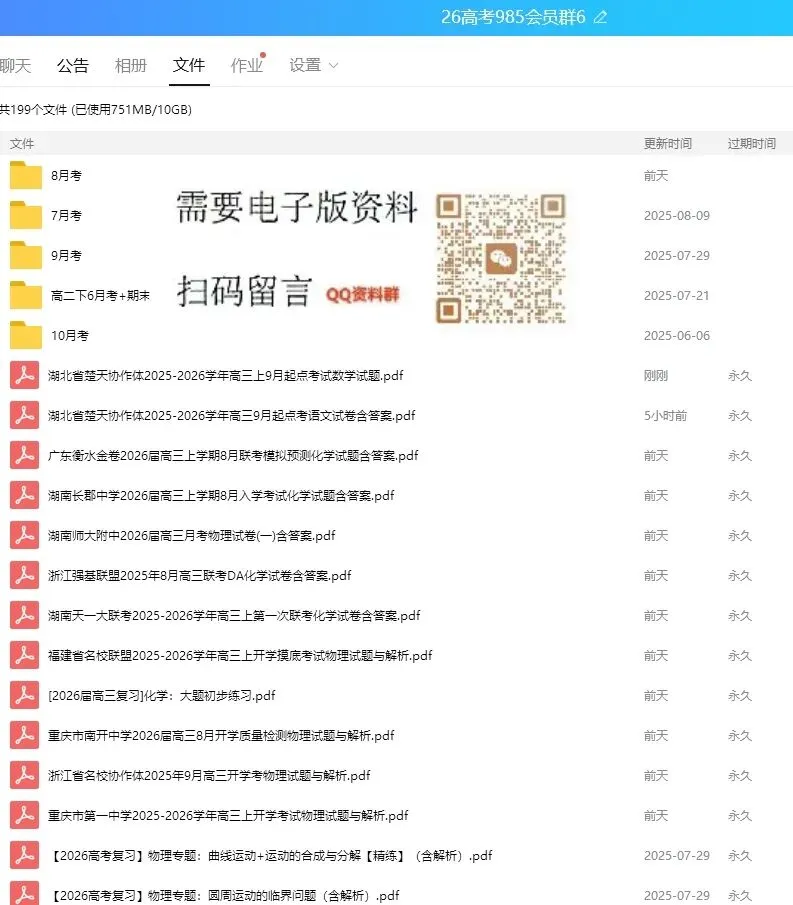Open 重庆市南开中学 8月开学质量检测物理试题.pdf
This screenshot has height=905, width=793.
point(221,735)
